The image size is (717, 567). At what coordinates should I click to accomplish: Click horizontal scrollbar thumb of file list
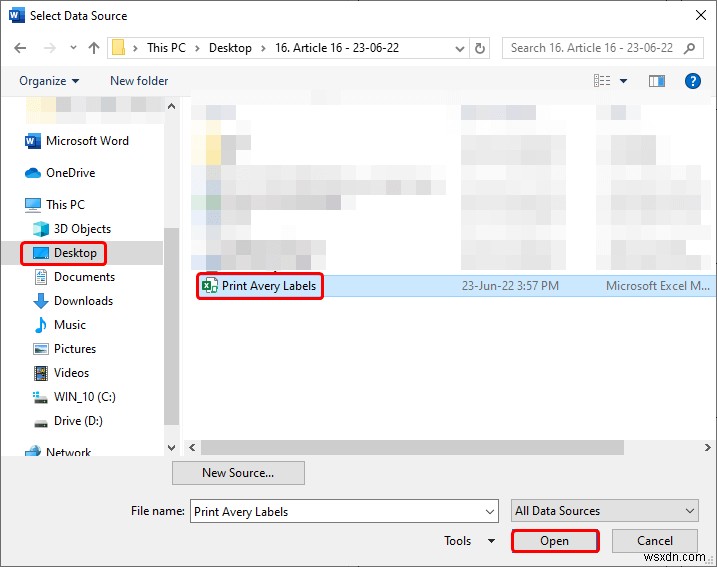[412, 448]
